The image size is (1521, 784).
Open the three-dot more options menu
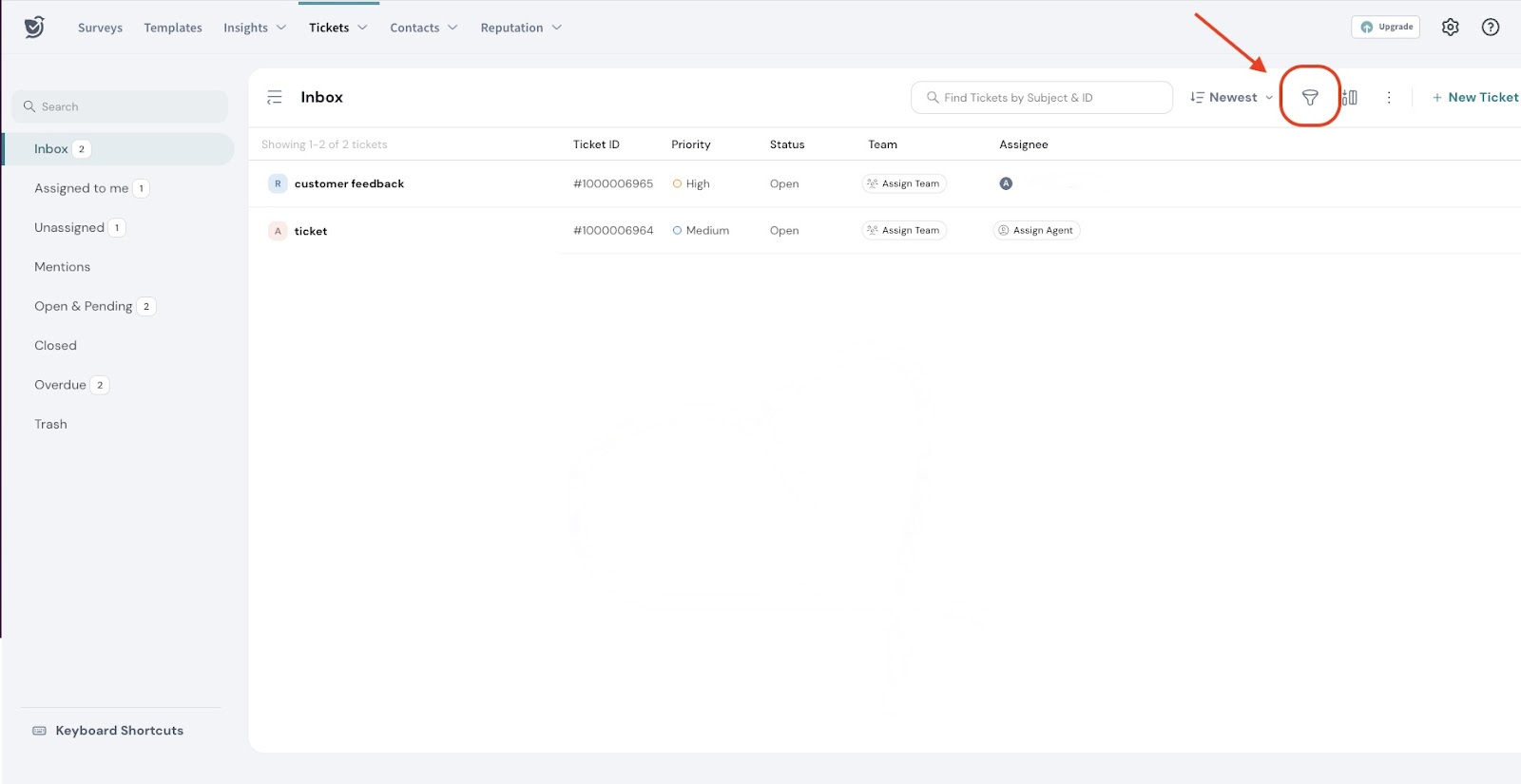click(1389, 97)
